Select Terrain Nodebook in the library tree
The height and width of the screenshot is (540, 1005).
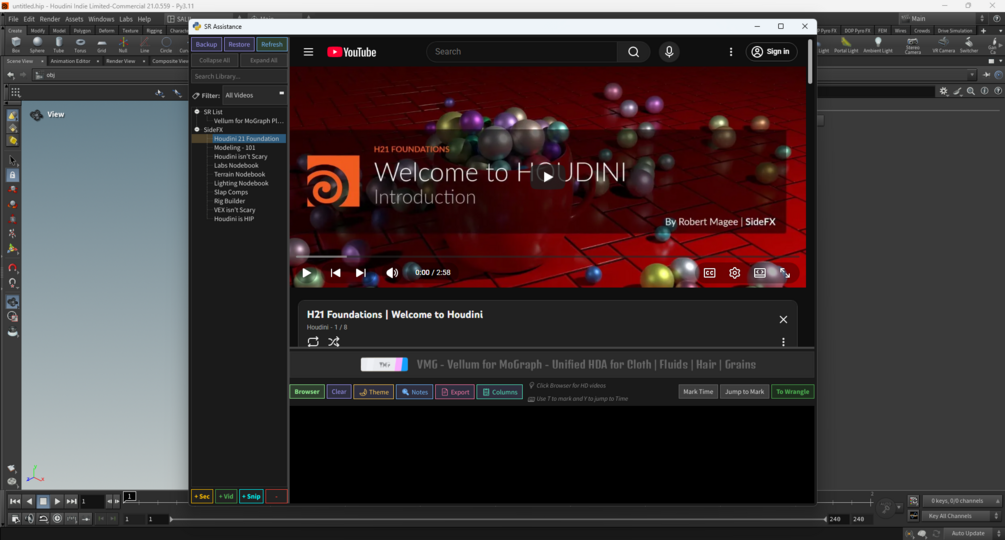[x=240, y=174]
